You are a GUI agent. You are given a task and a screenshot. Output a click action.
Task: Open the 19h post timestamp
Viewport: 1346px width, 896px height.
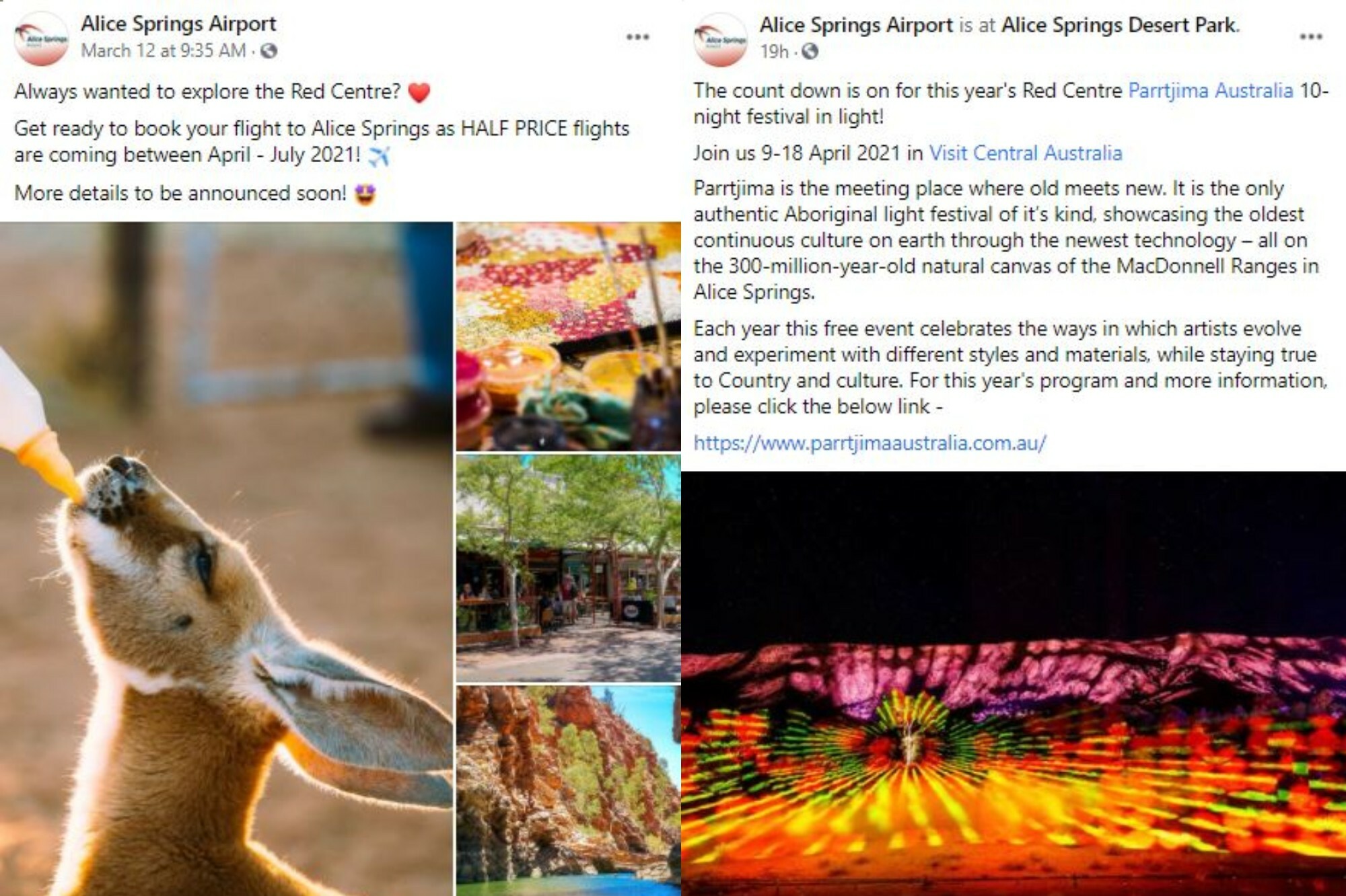tap(774, 51)
